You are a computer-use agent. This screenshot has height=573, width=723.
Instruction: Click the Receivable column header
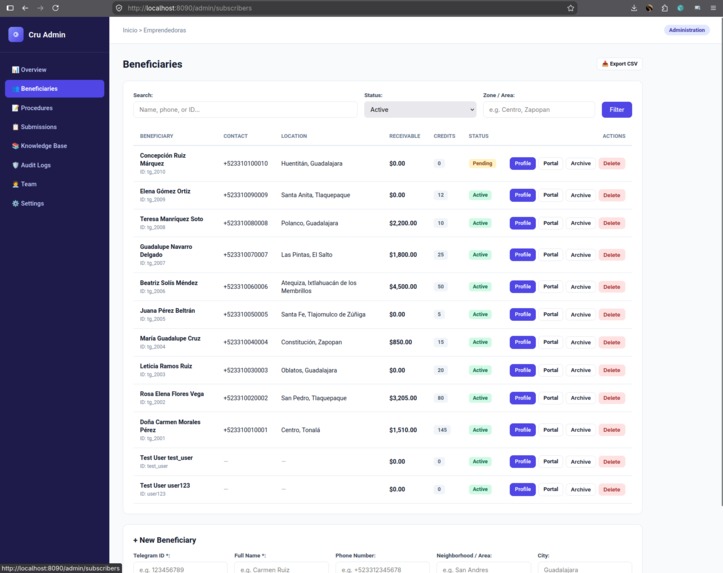404,136
